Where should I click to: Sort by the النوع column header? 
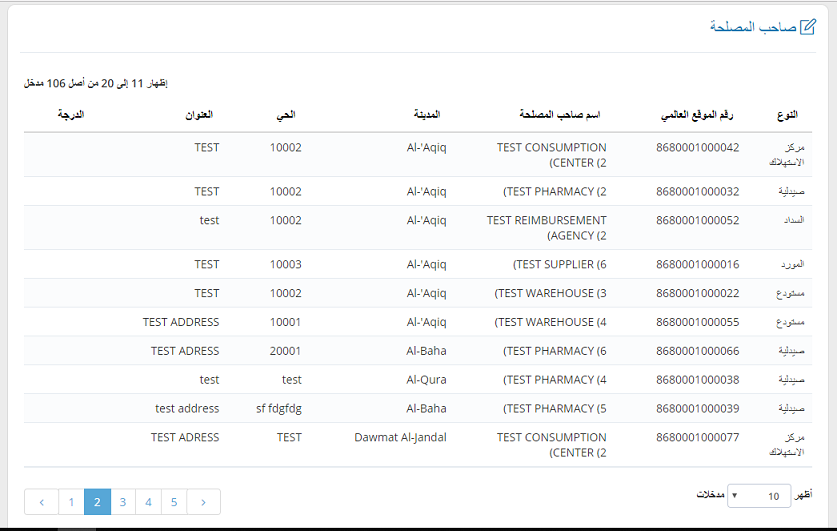[786, 116]
